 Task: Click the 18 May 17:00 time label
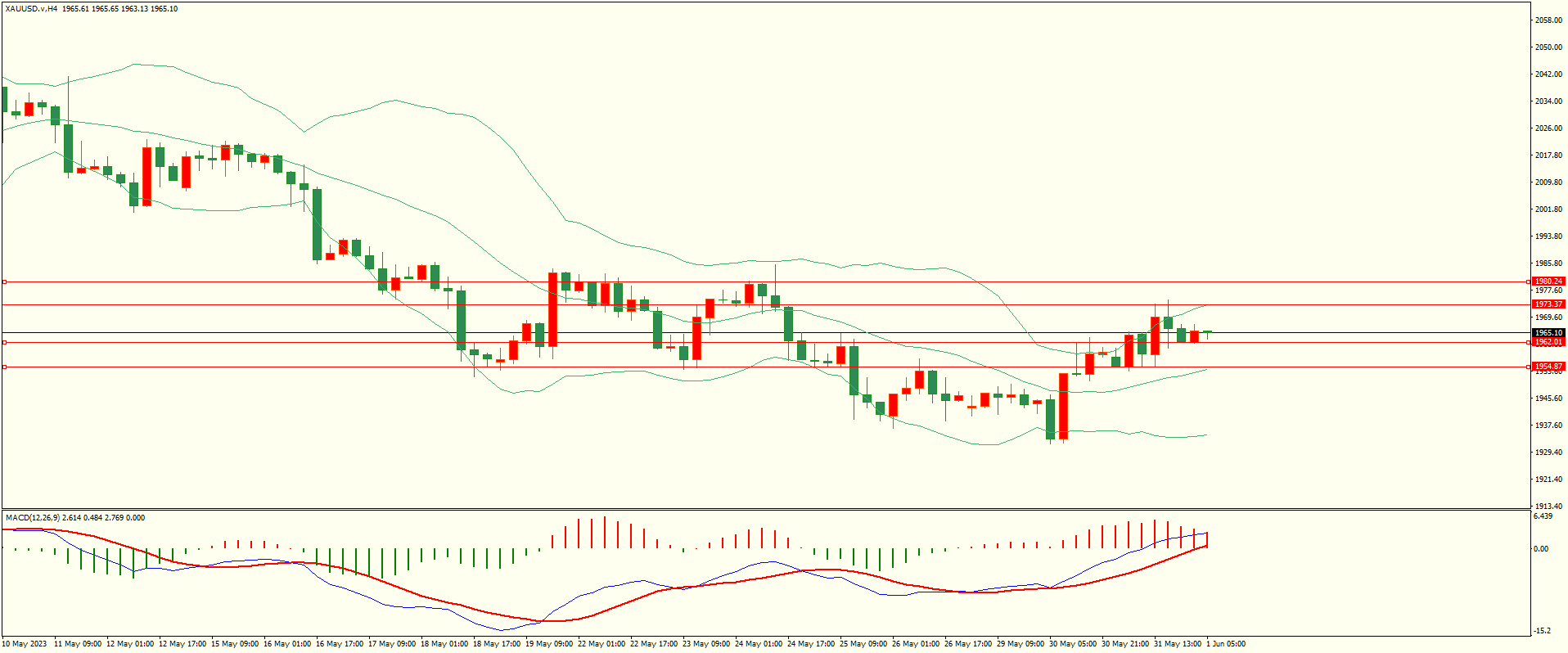[x=496, y=644]
